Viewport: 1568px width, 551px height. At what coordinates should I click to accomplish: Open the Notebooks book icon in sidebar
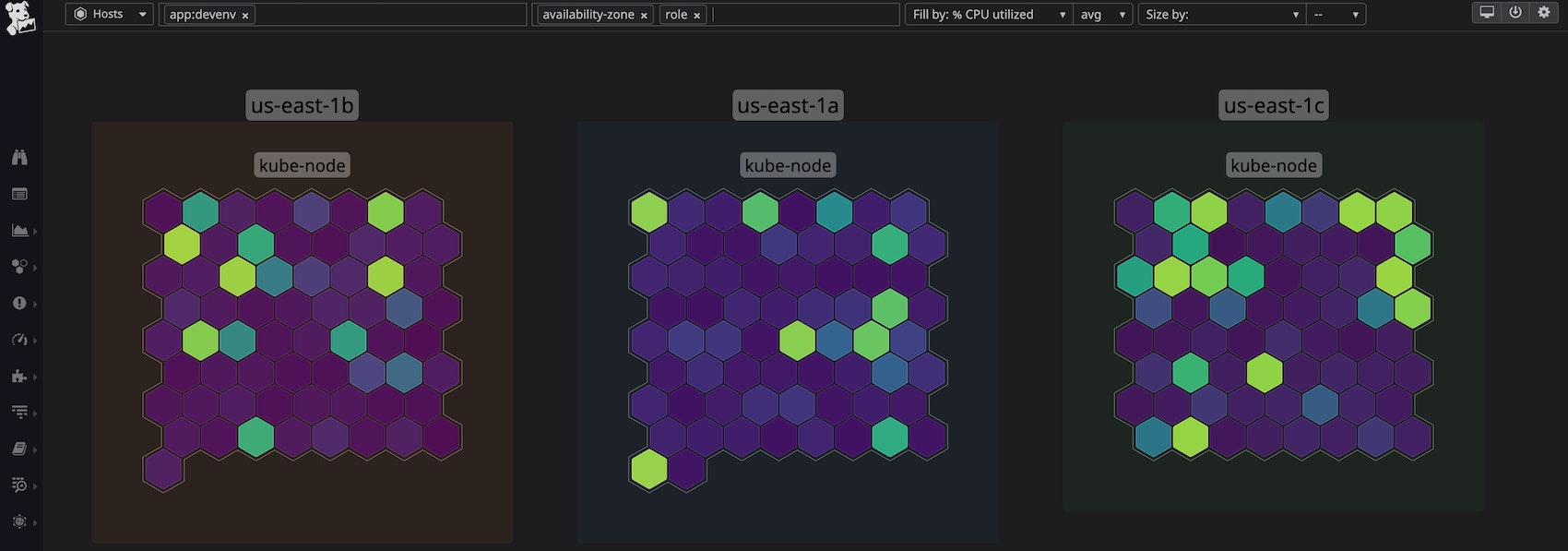click(x=19, y=449)
